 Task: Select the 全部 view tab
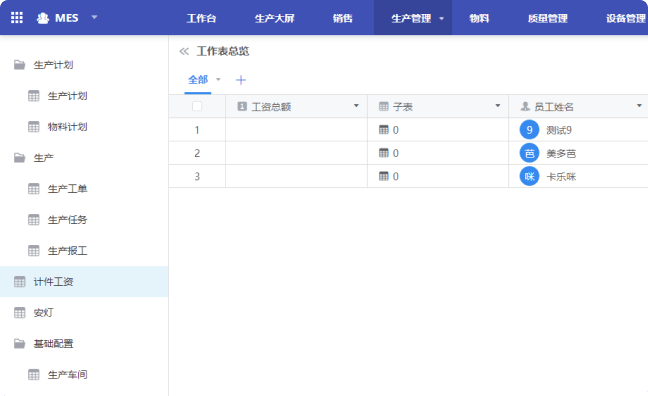pos(198,79)
